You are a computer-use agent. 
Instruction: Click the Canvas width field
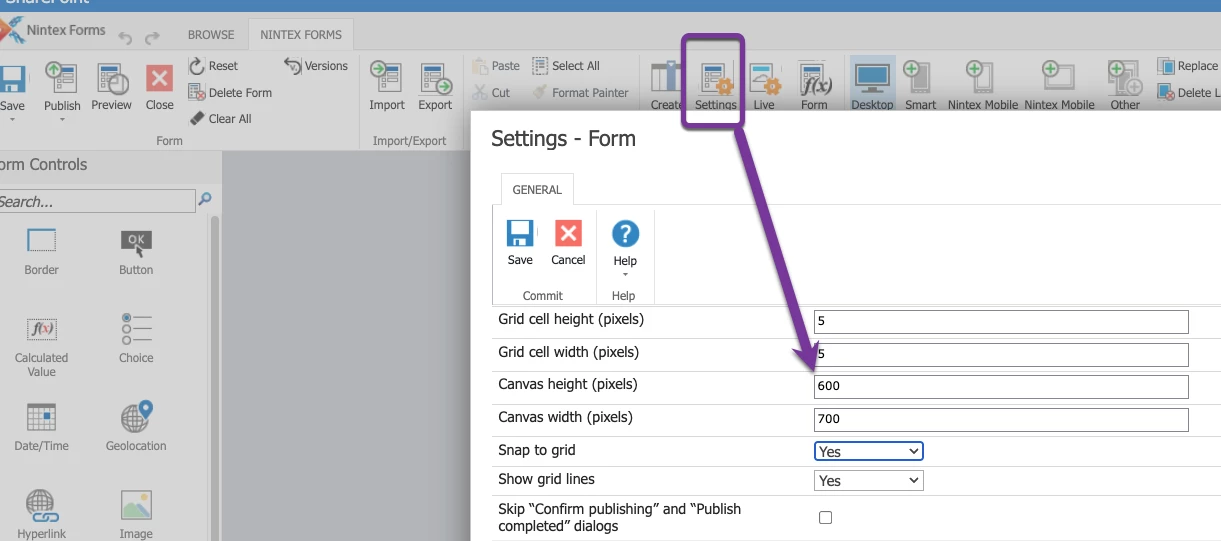pos(1001,420)
